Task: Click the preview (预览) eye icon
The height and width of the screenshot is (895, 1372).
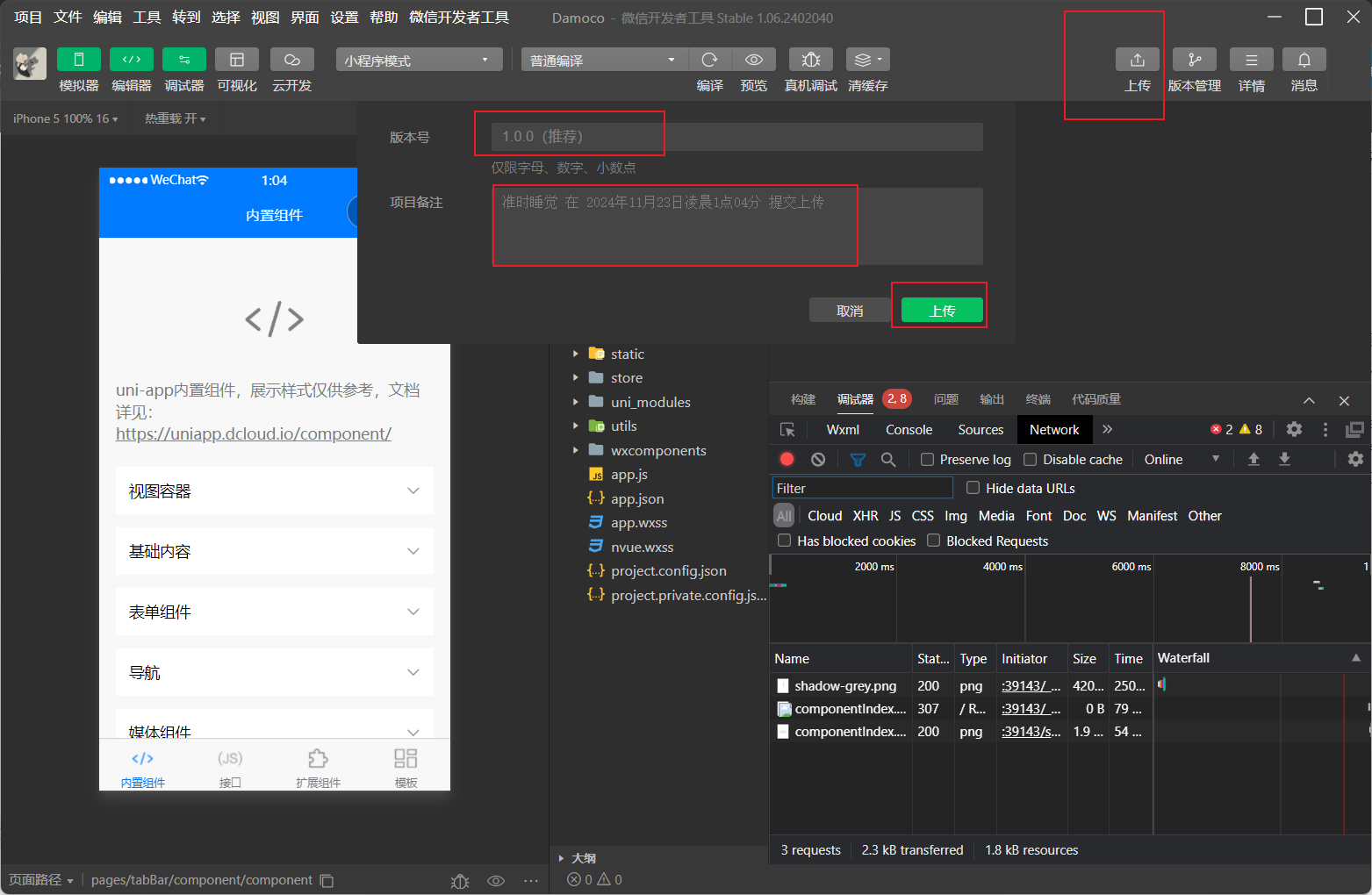Action: [754, 60]
